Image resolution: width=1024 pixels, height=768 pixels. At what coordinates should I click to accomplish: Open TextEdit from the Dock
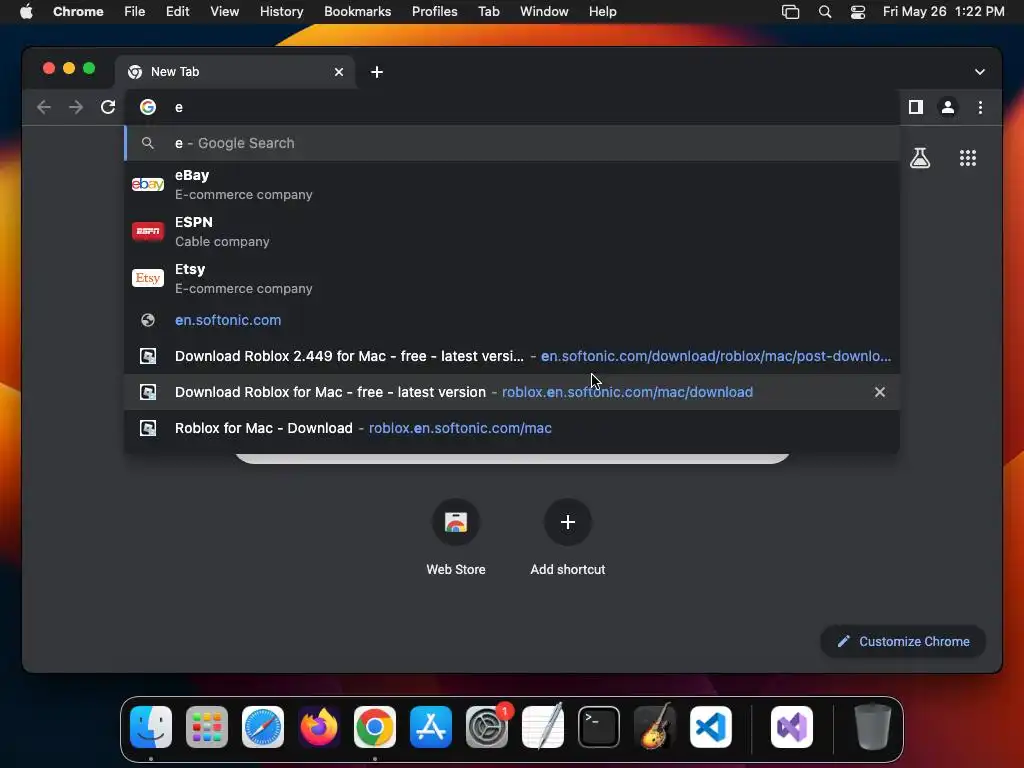[x=543, y=727]
